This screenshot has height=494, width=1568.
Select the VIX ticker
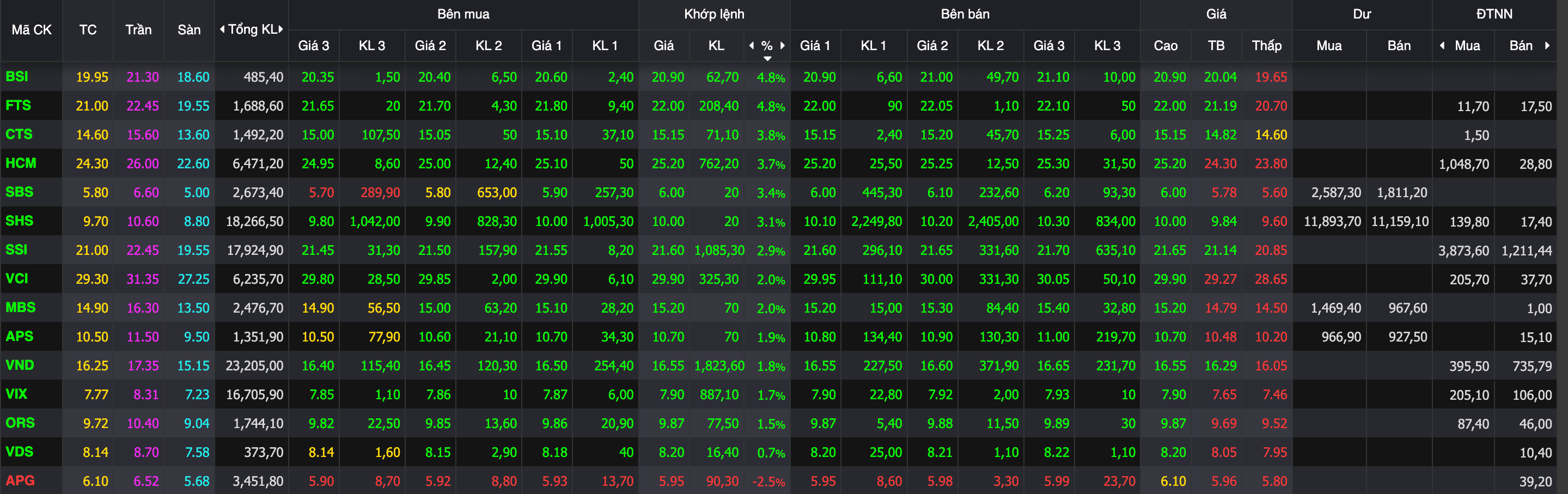(x=16, y=394)
